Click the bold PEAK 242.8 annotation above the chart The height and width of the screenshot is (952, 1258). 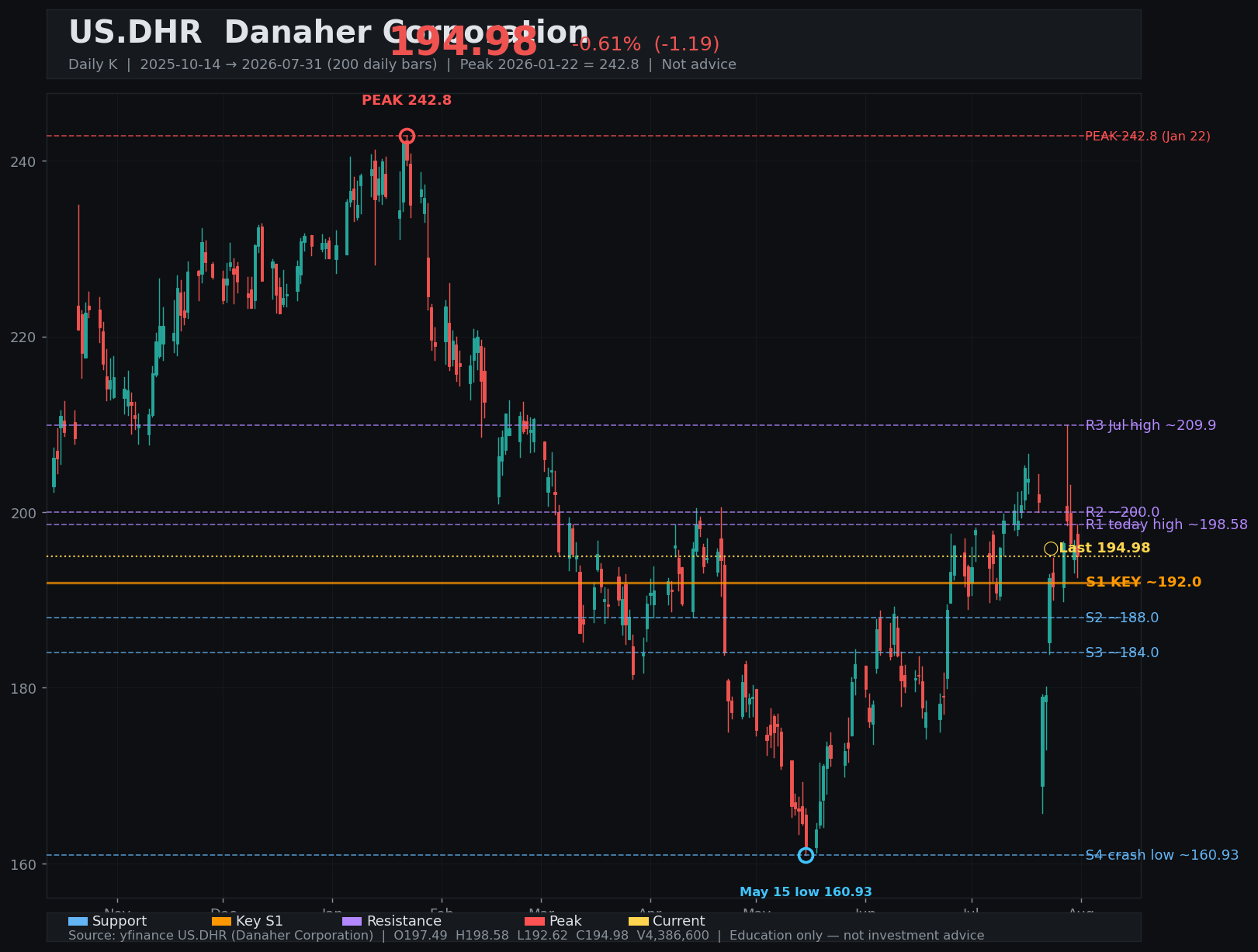[407, 100]
